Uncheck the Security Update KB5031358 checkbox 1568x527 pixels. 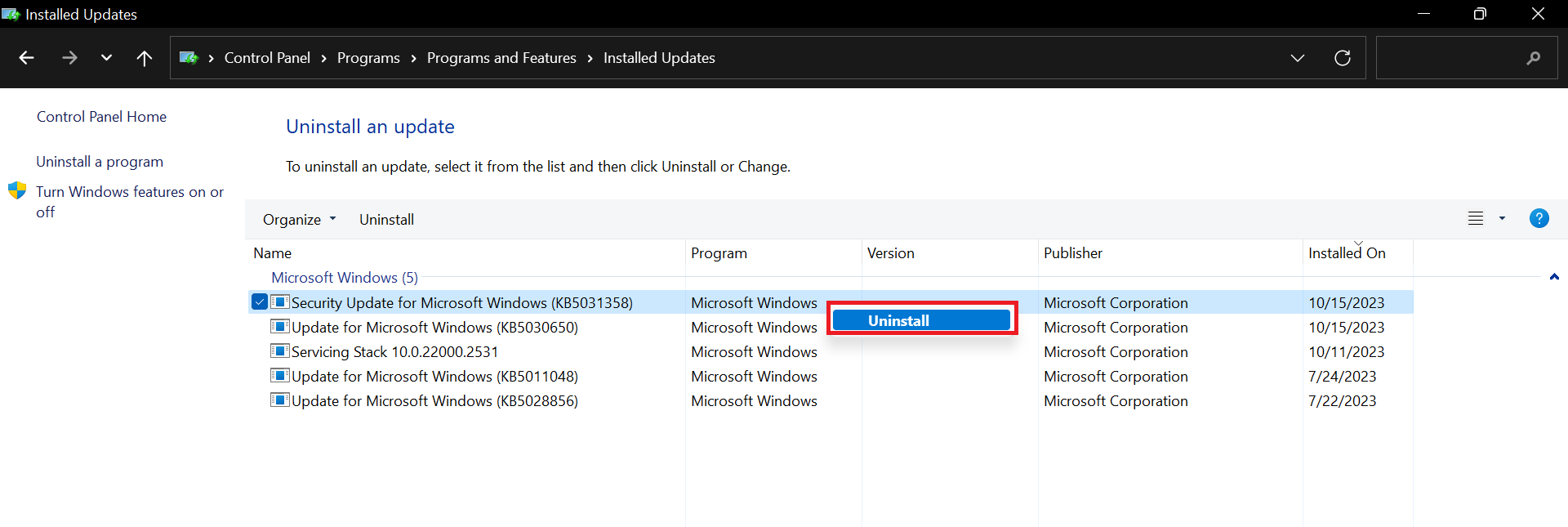(x=260, y=302)
